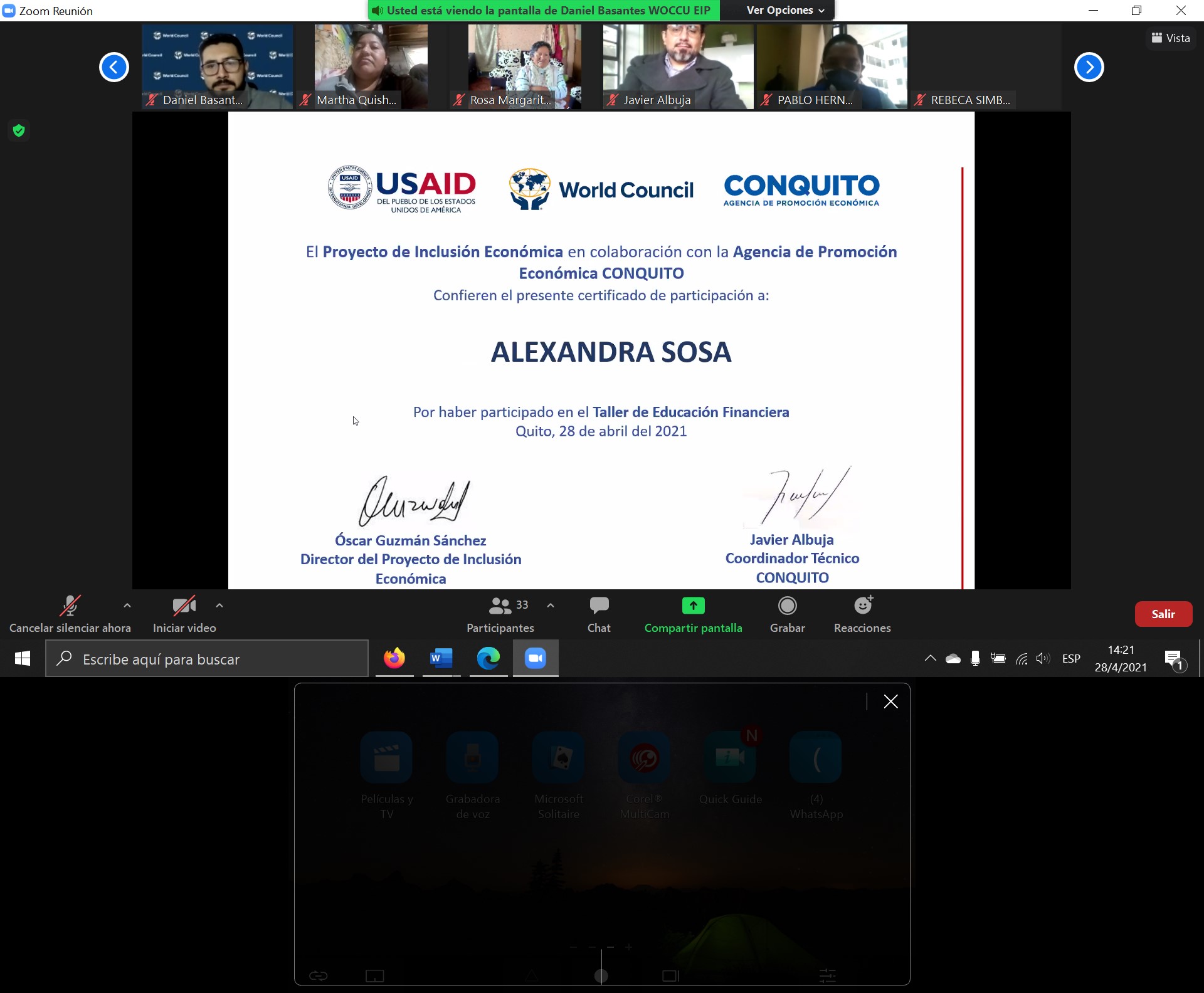Open Reacciones emoji menu

(862, 614)
